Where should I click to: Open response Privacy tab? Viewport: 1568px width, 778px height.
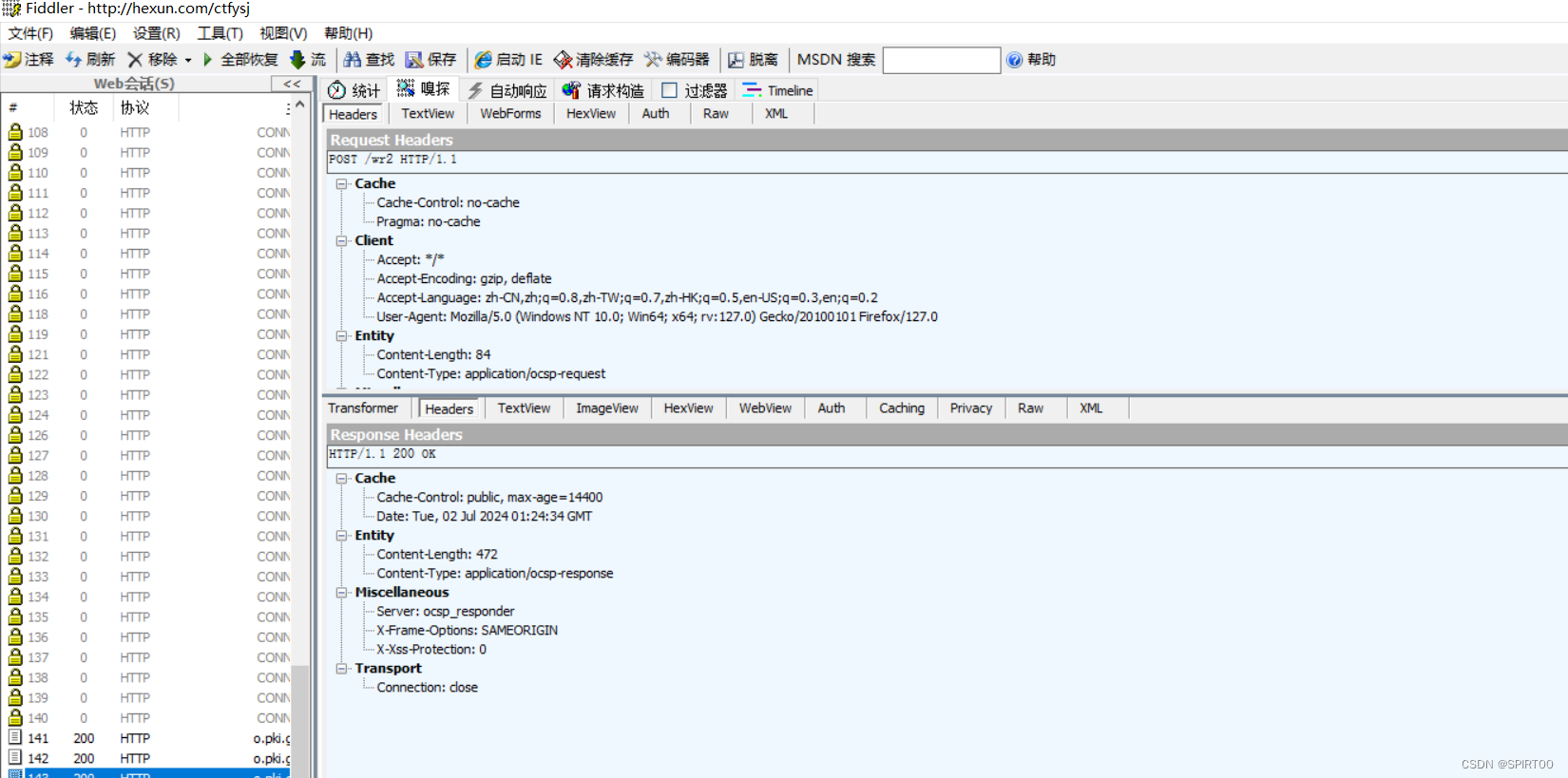tap(971, 408)
